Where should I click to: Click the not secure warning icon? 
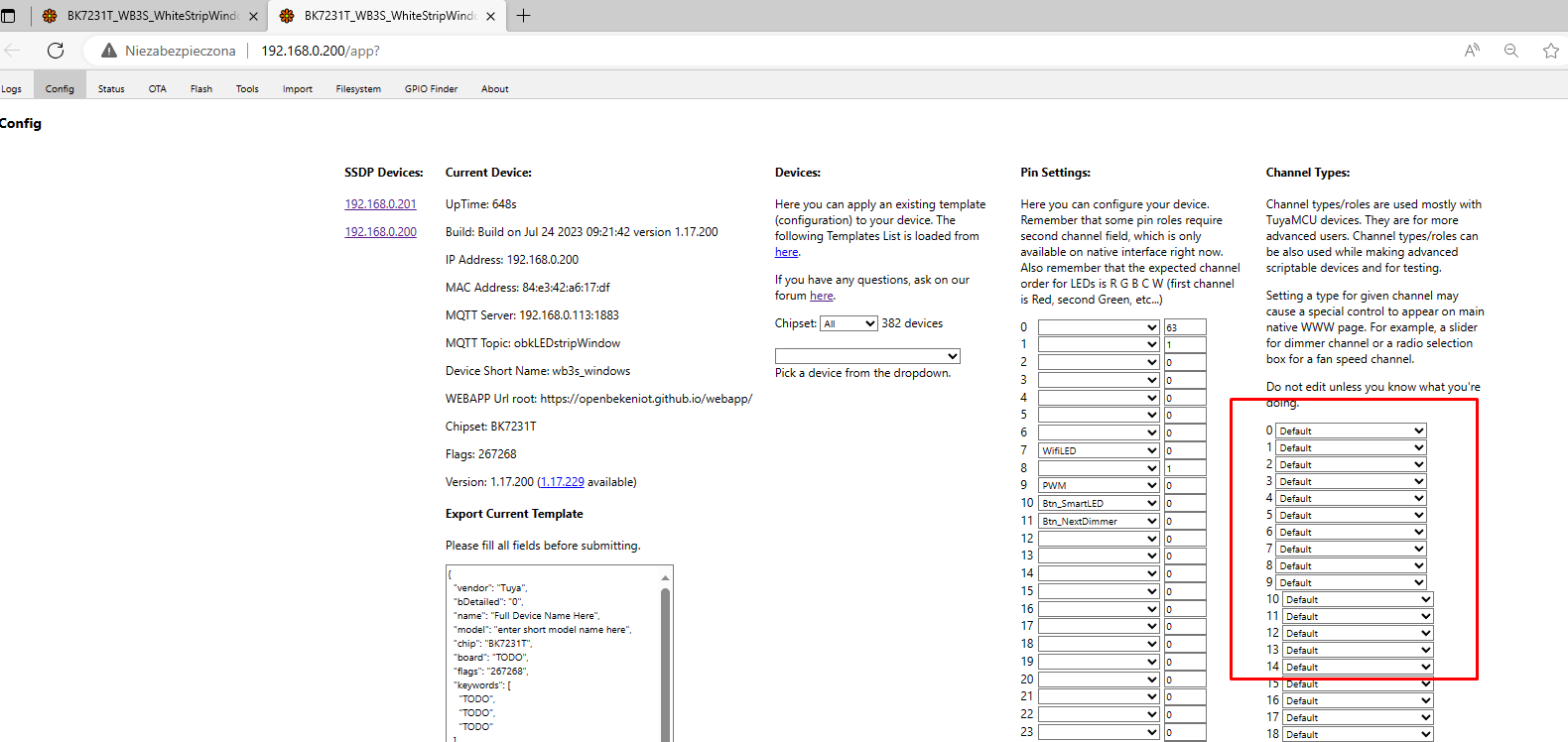pyautogui.click(x=109, y=51)
